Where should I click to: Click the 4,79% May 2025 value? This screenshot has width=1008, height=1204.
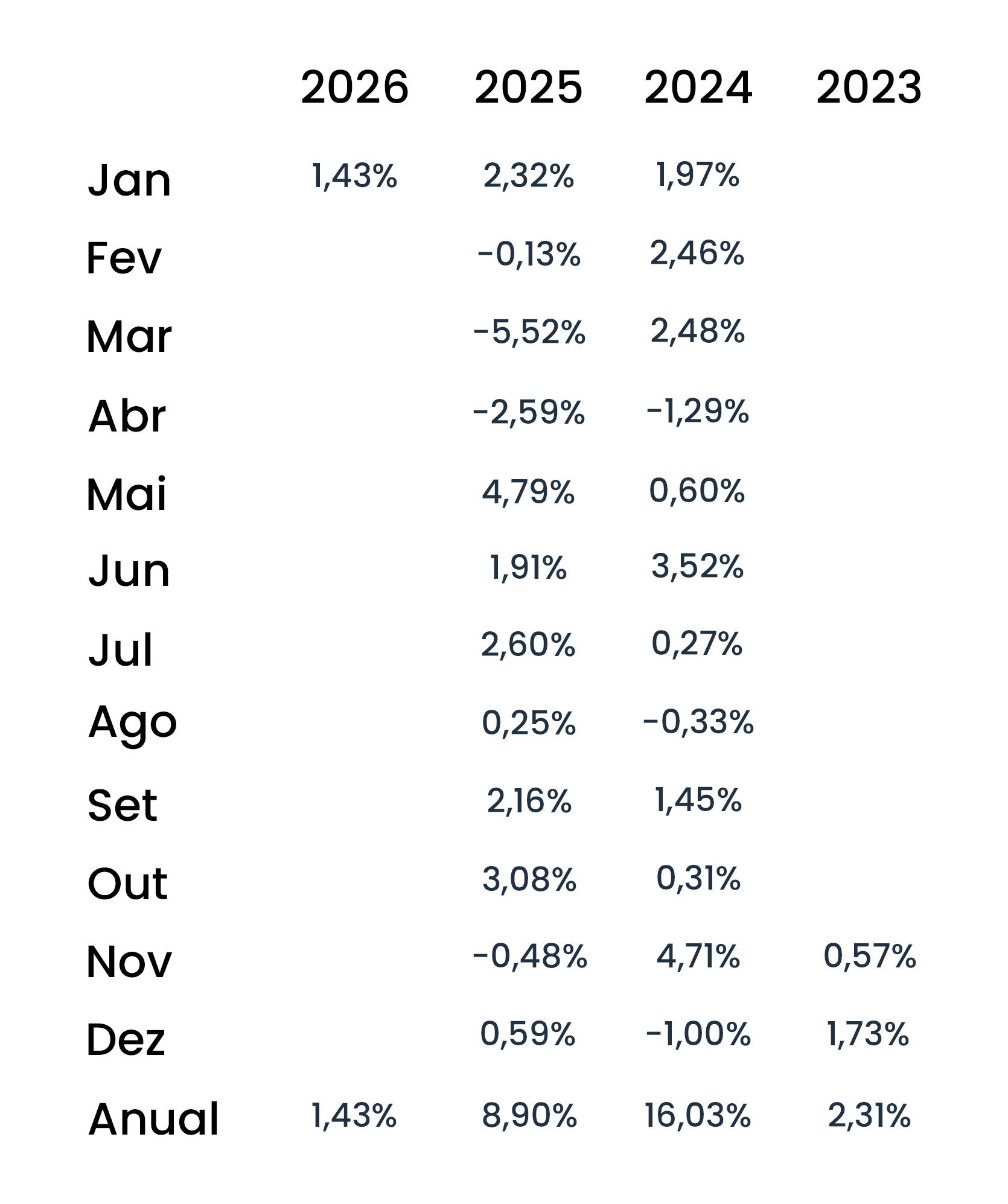(x=528, y=492)
